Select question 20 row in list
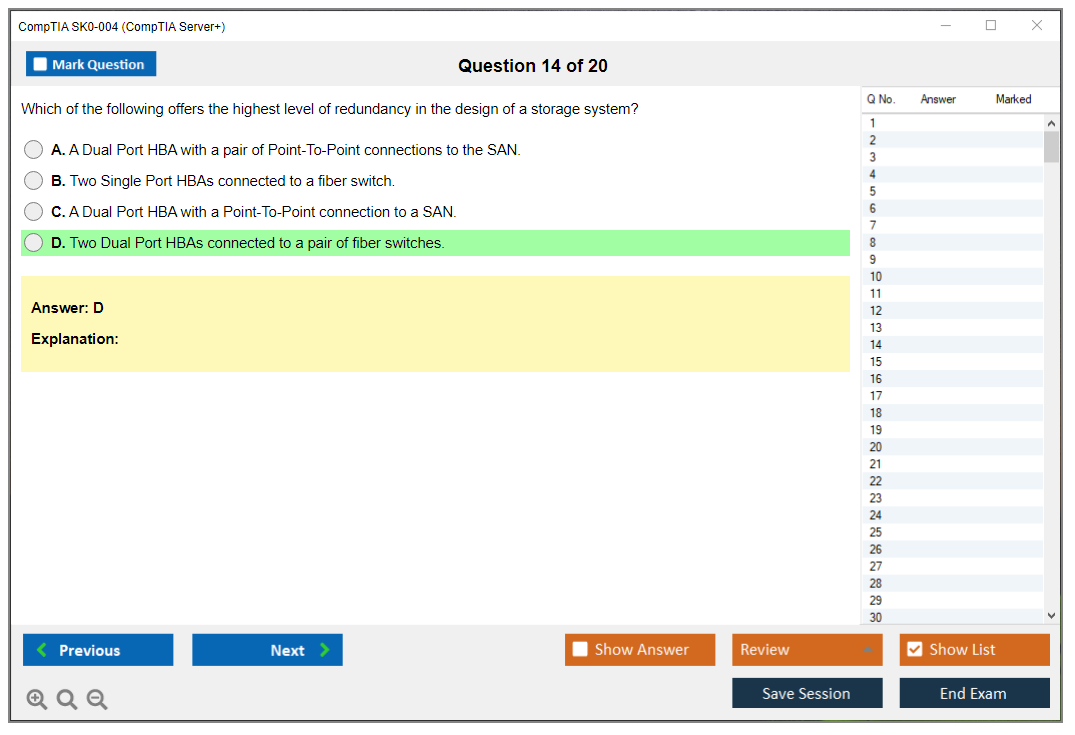Screen dimensions: 1075x735 click(x=950, y=447)
